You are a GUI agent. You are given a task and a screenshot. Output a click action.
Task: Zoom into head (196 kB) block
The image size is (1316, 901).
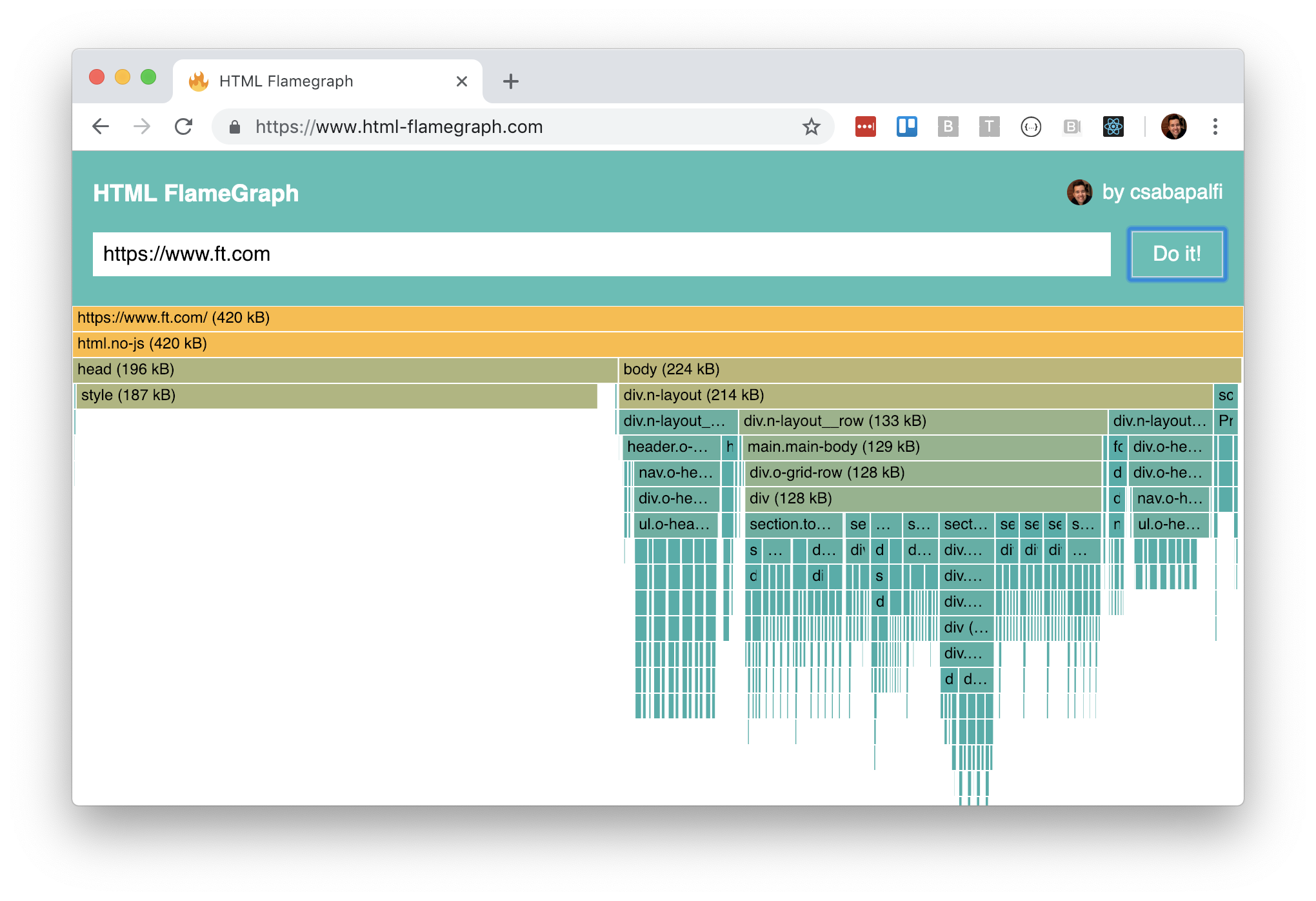[x=345, y=370]
